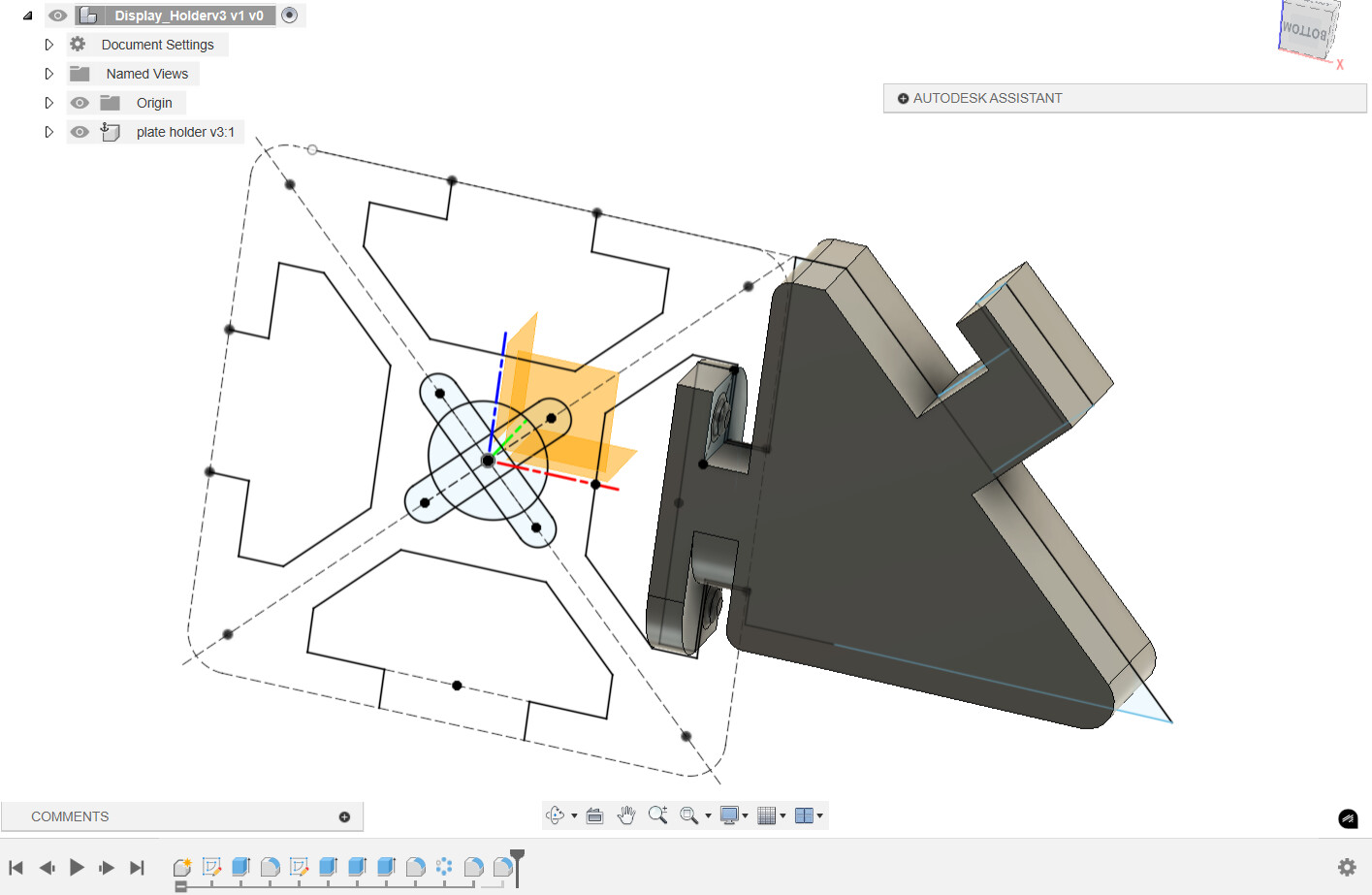Select the first sketch feature in timeline
Image resolution: width=1372 pixels, height=895 pixels.
211,867
